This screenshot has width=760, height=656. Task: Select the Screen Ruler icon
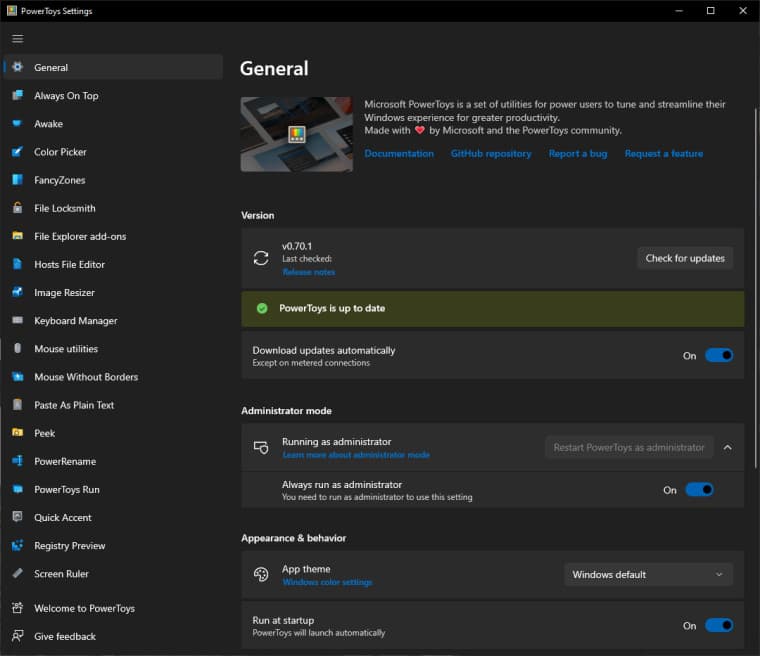[17, 574]
